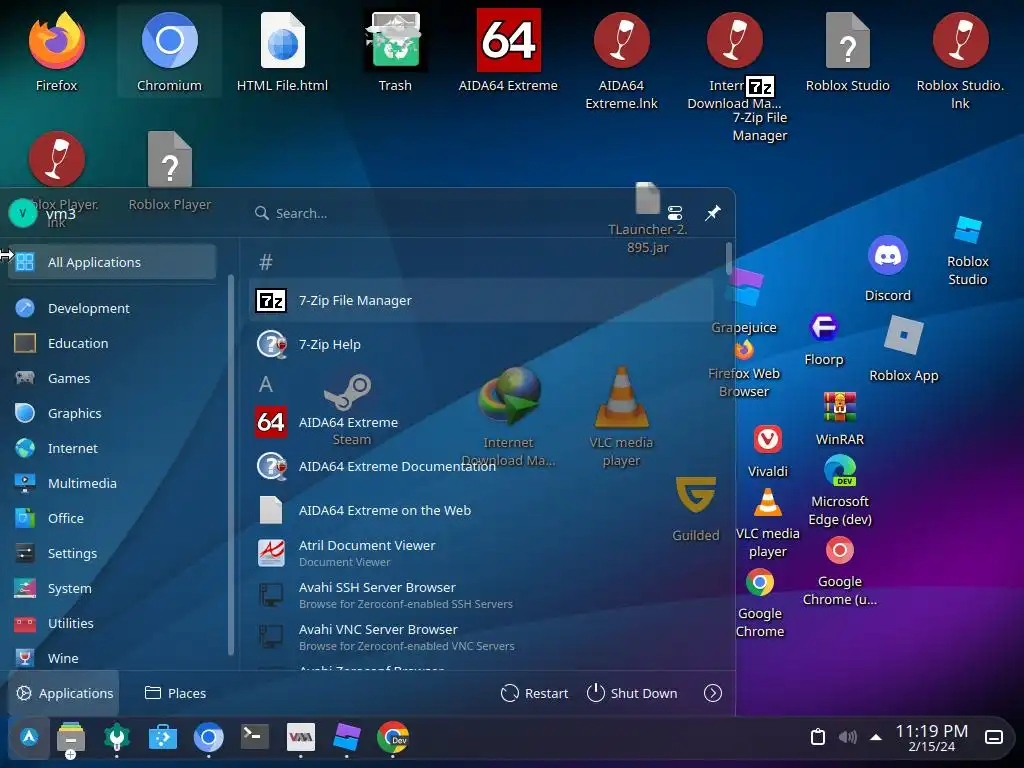Select the All Applications category

click(x=112, y=262)
